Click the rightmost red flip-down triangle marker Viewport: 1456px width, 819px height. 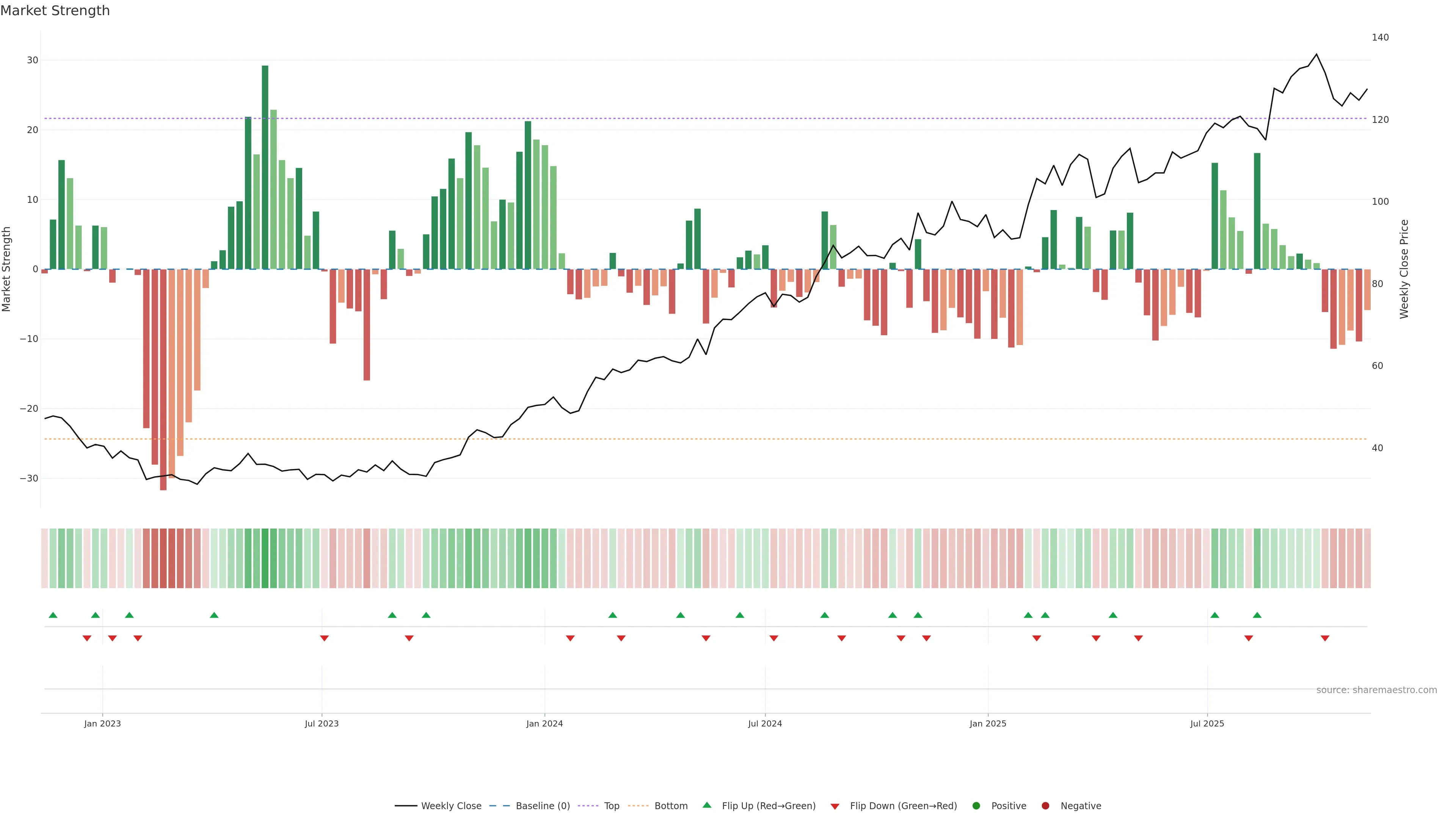pos(1325,638)
